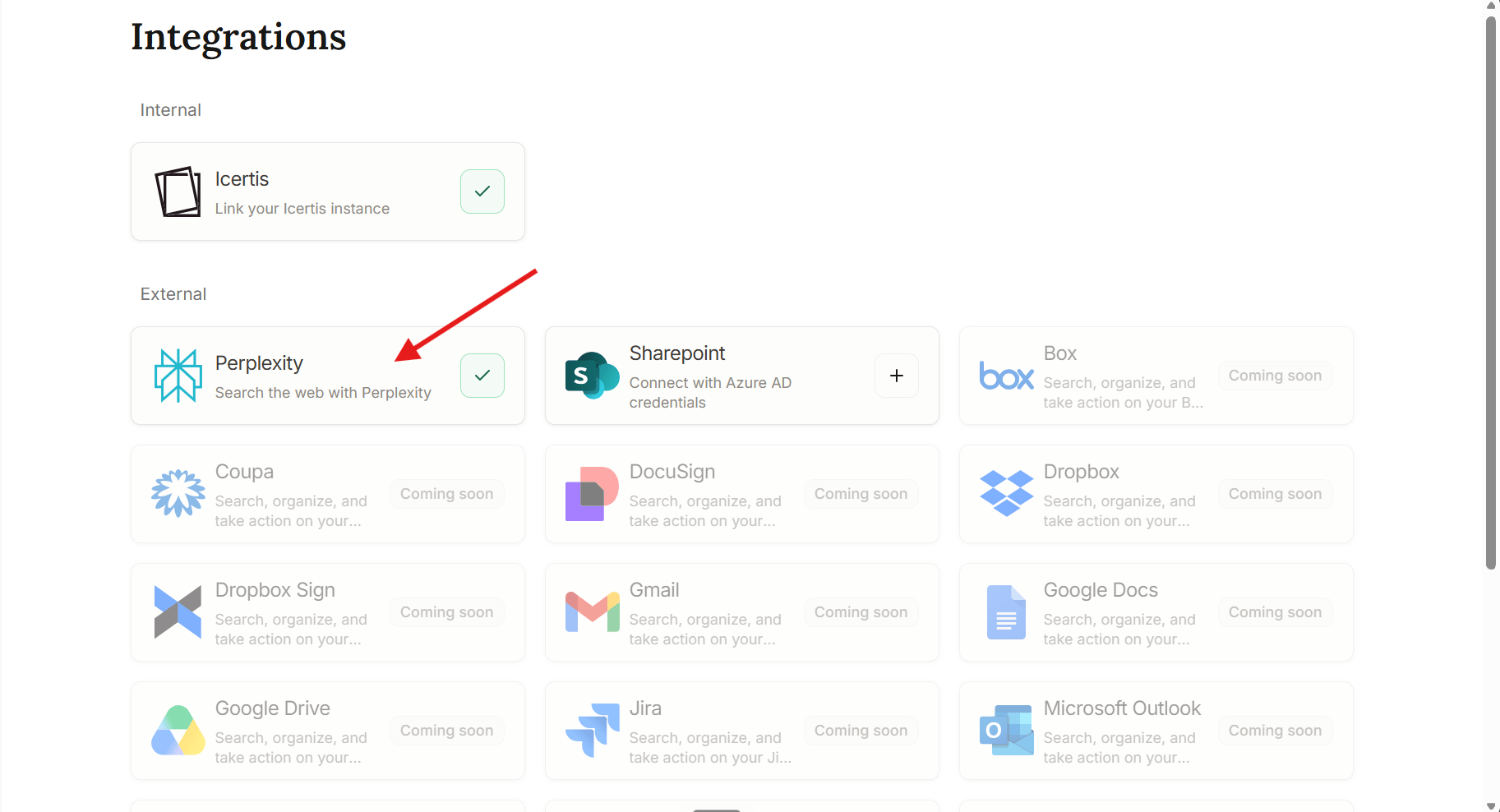1500x812 pixels.
Task: Click the Perplexity logo icon
Action: click(178, 376)
